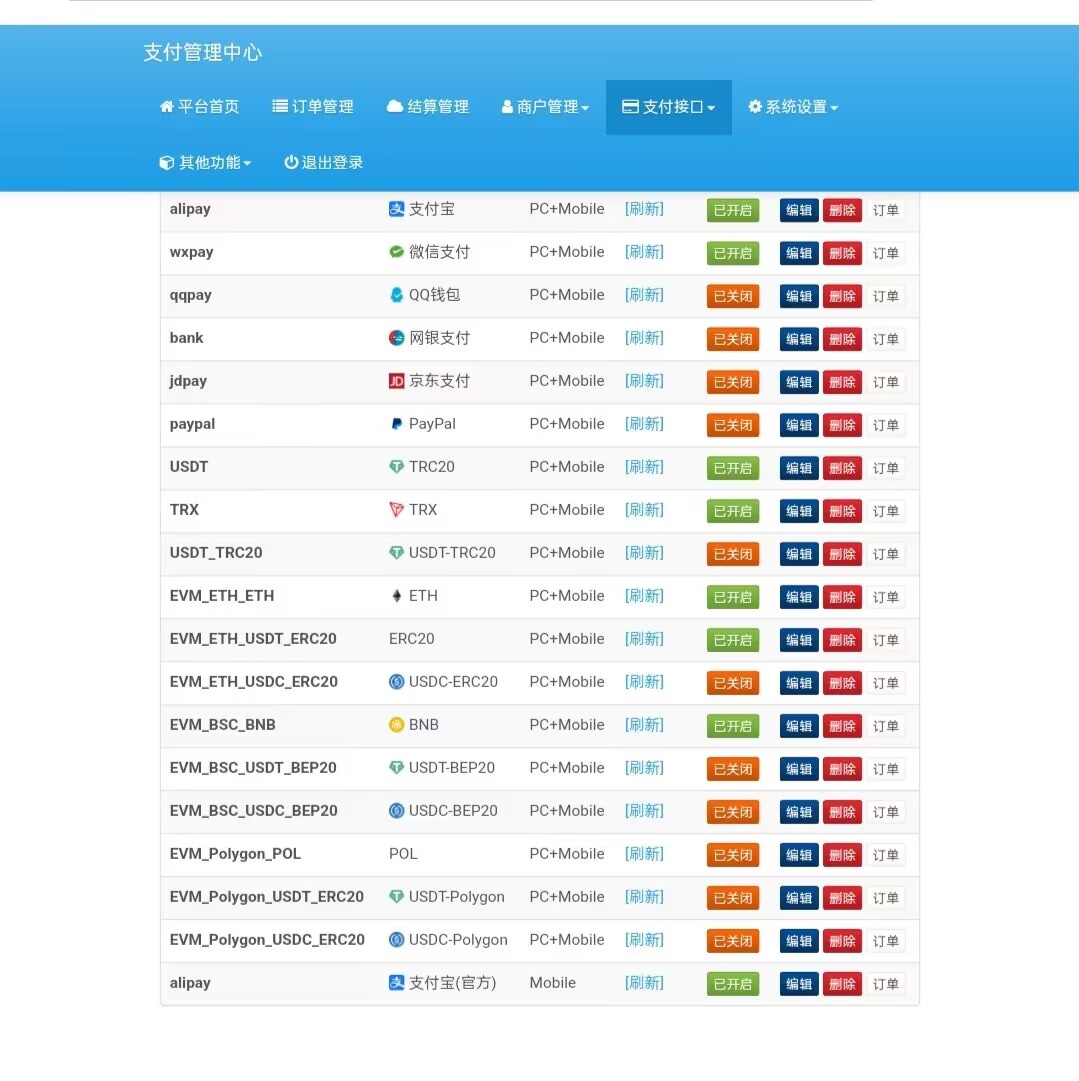1079x1081 pixels.
Task: Expand the 系统设置 dropdown
Action: coord(793,107)
